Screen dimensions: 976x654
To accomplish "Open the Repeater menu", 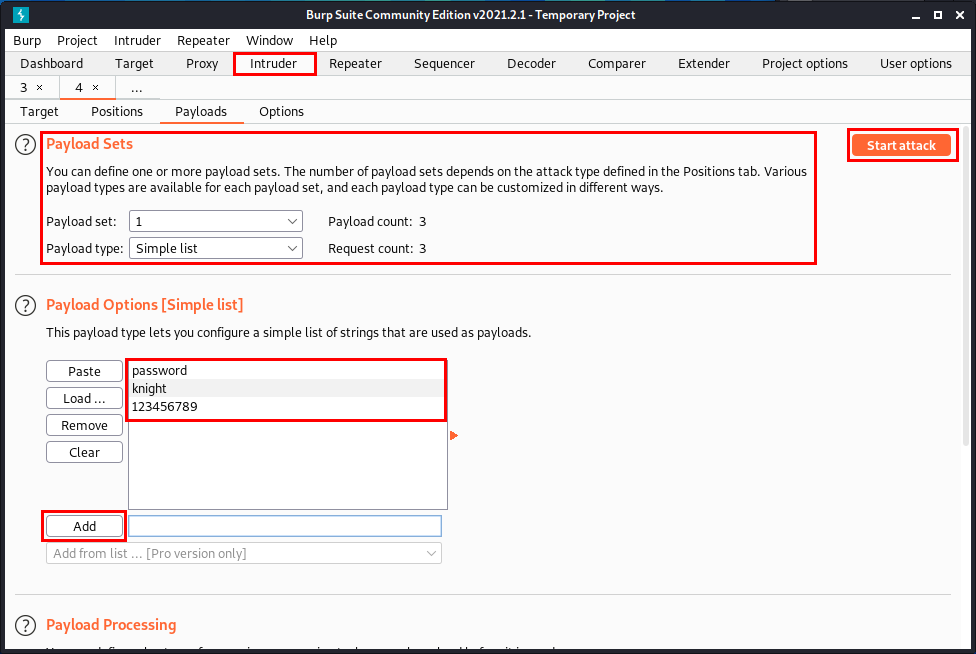I will pos(204,40).
